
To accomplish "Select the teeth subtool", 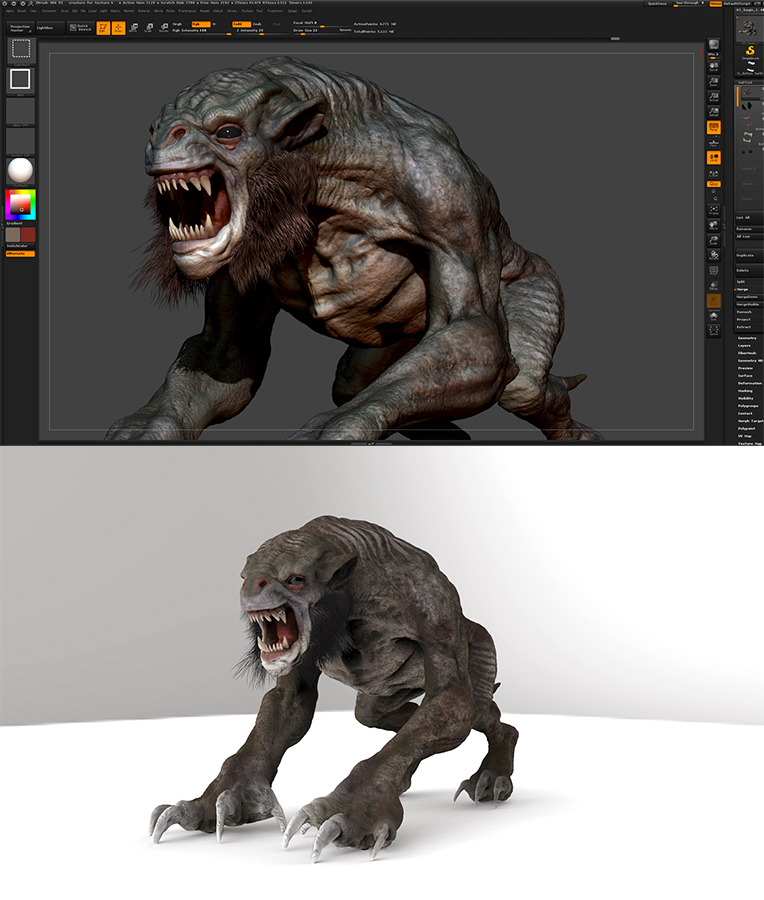I will coord(747,137).
